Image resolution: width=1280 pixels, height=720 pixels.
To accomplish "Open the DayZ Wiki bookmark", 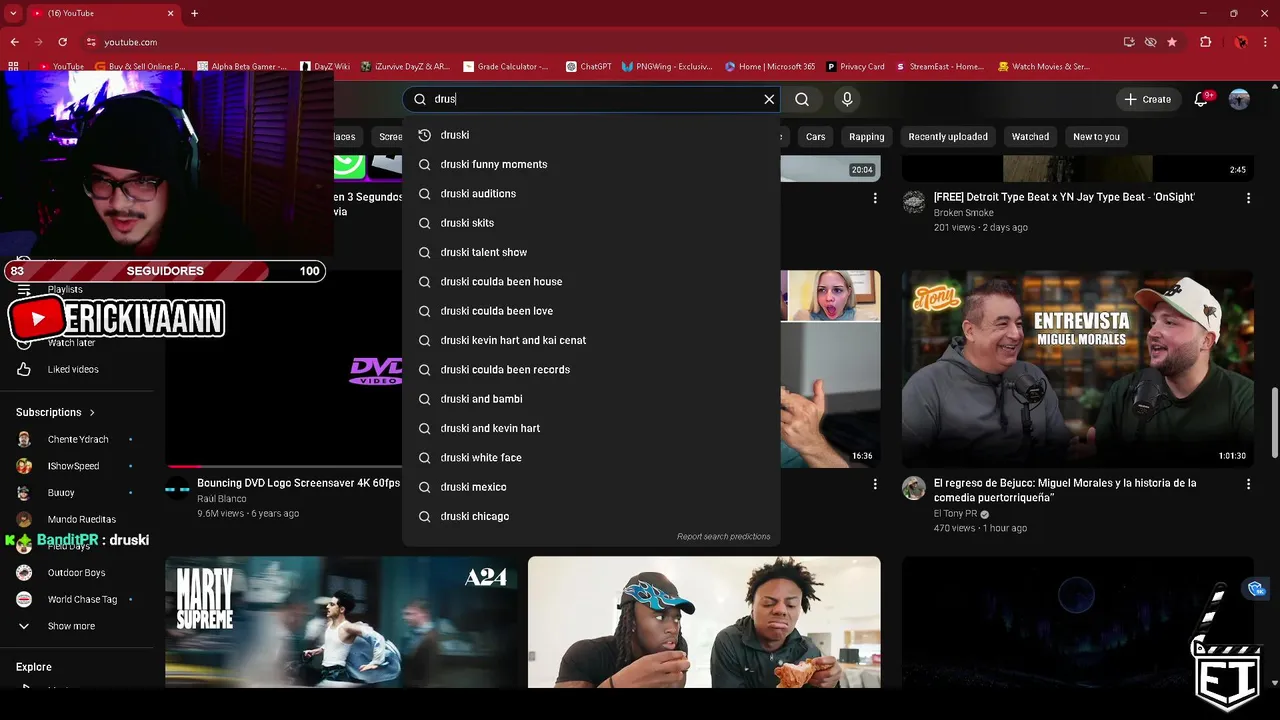I will 324,67.
